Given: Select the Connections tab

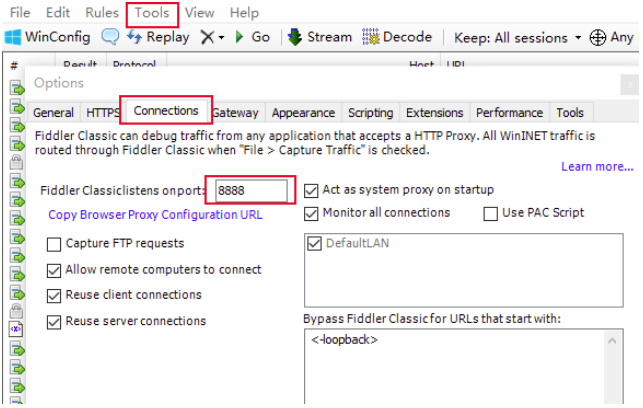Looking at the screenshot, I should (x=166, y=110).
